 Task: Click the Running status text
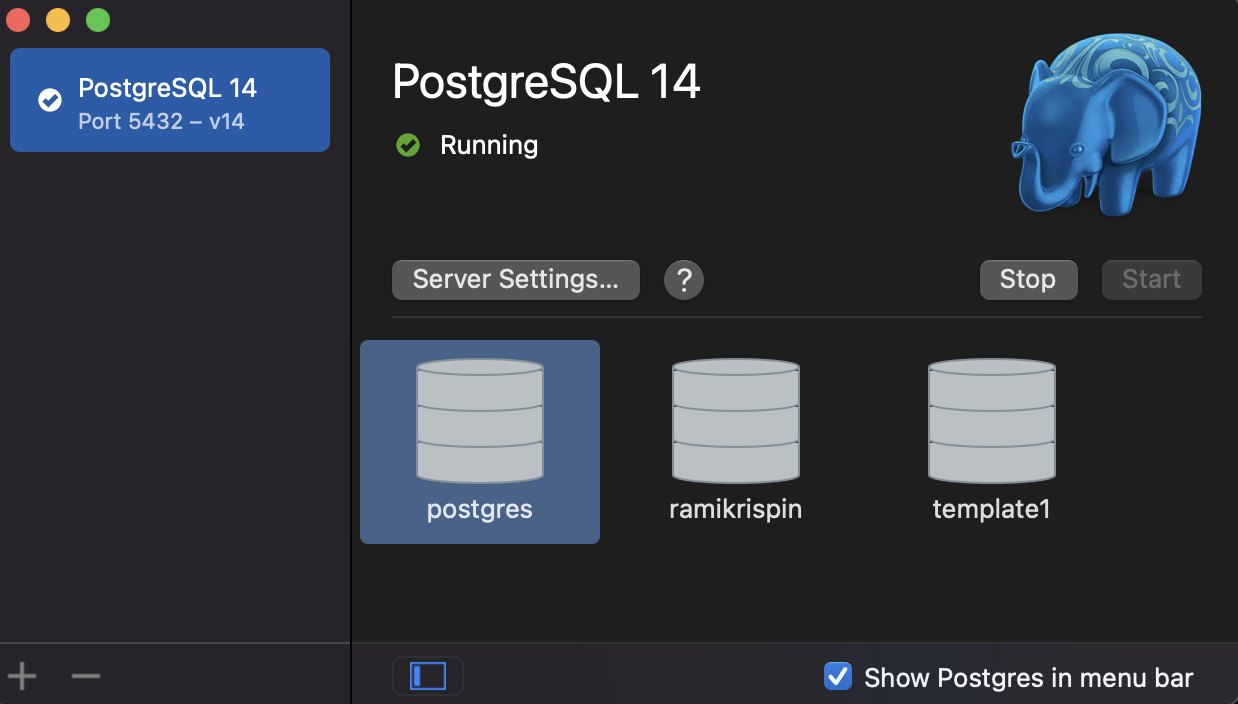point(489,146)
